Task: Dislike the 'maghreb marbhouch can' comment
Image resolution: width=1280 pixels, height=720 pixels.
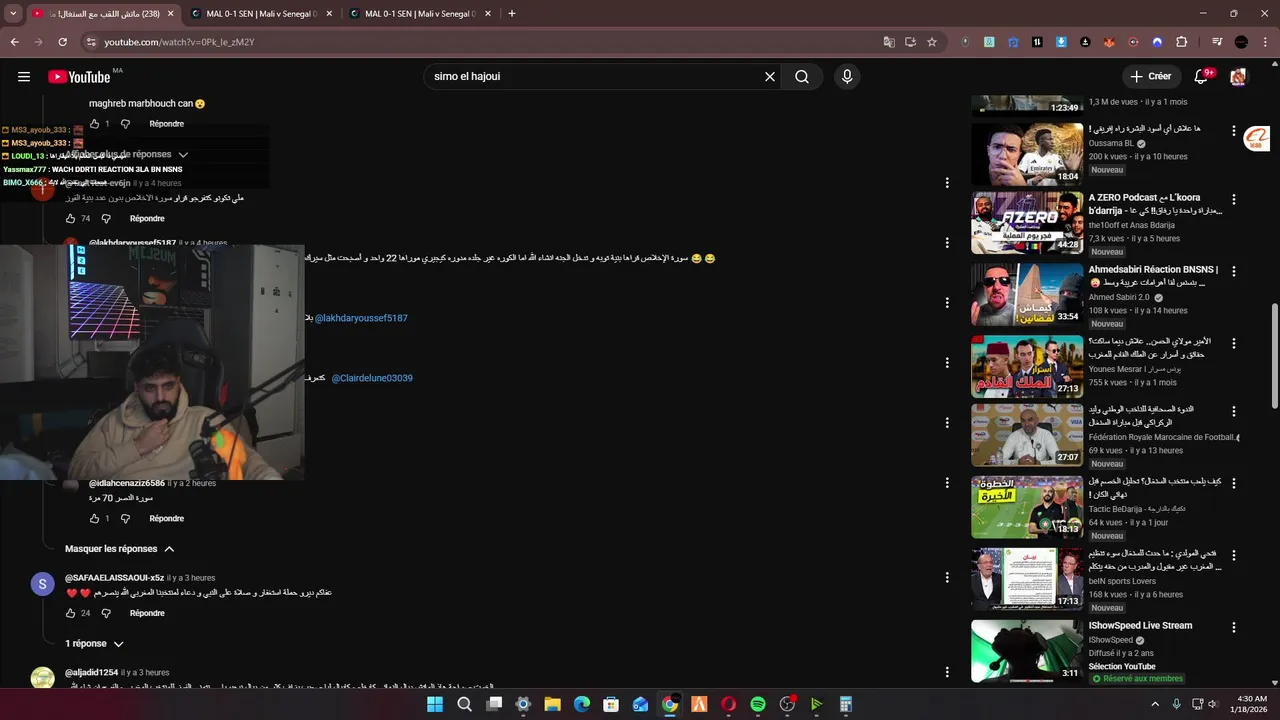Action: (x=125, y=124)
